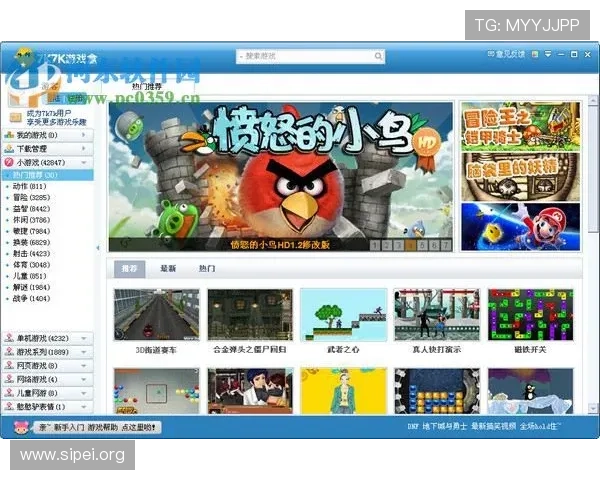Go to banner slide 7
Image resolution: width=600 pixels, height=480 pixels.
point(446,245)
